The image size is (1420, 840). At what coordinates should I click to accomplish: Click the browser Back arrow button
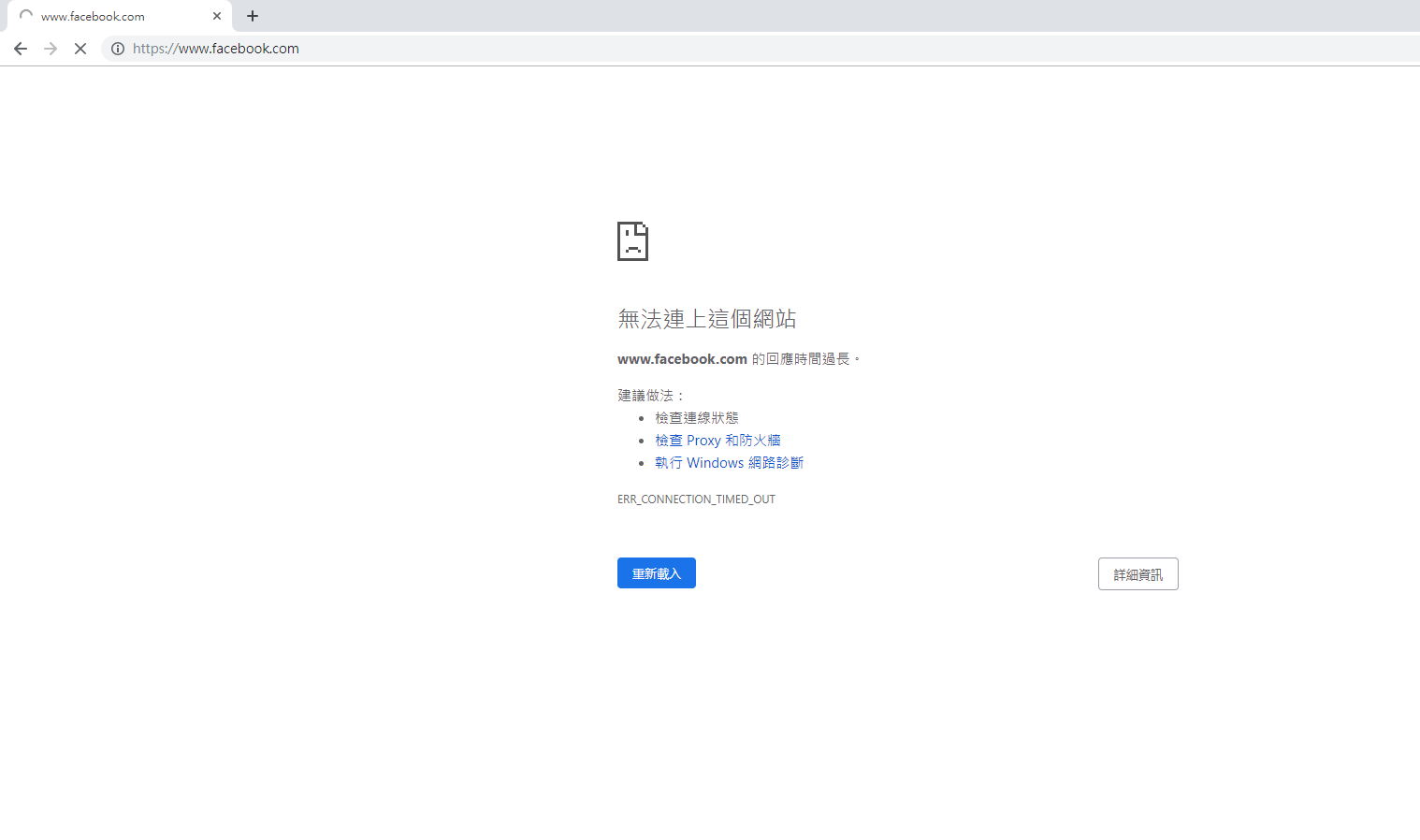point(21,49)
